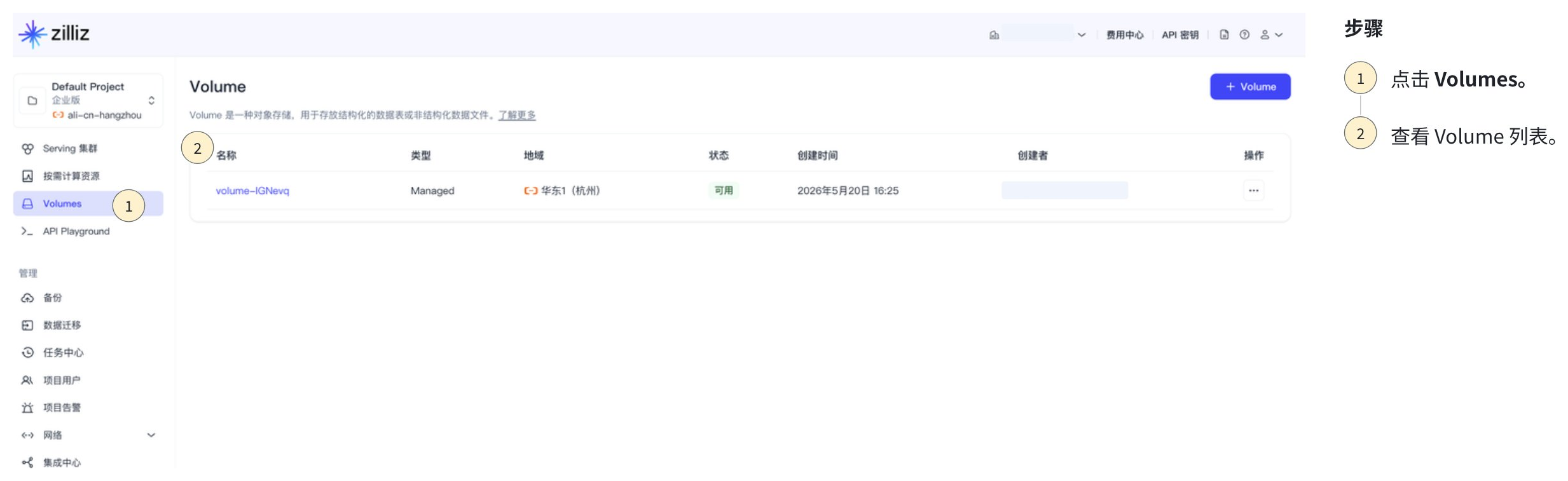The image size is (1568, 481).
Task: Click the + Volume button
Action: click(1250, 86)
